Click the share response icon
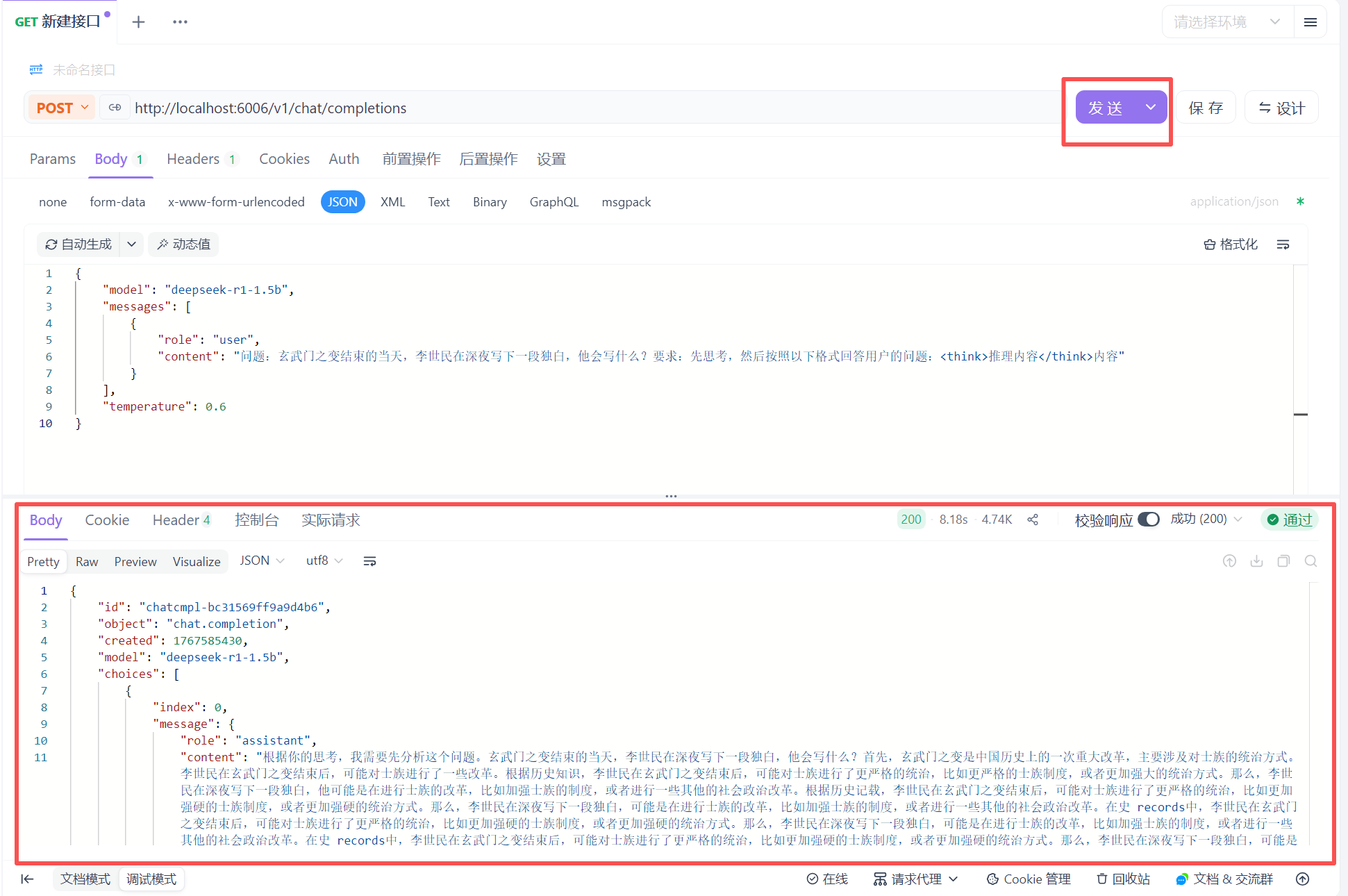The height and width of the screenshot is (896, 1348). click(x=1033, y=520)
